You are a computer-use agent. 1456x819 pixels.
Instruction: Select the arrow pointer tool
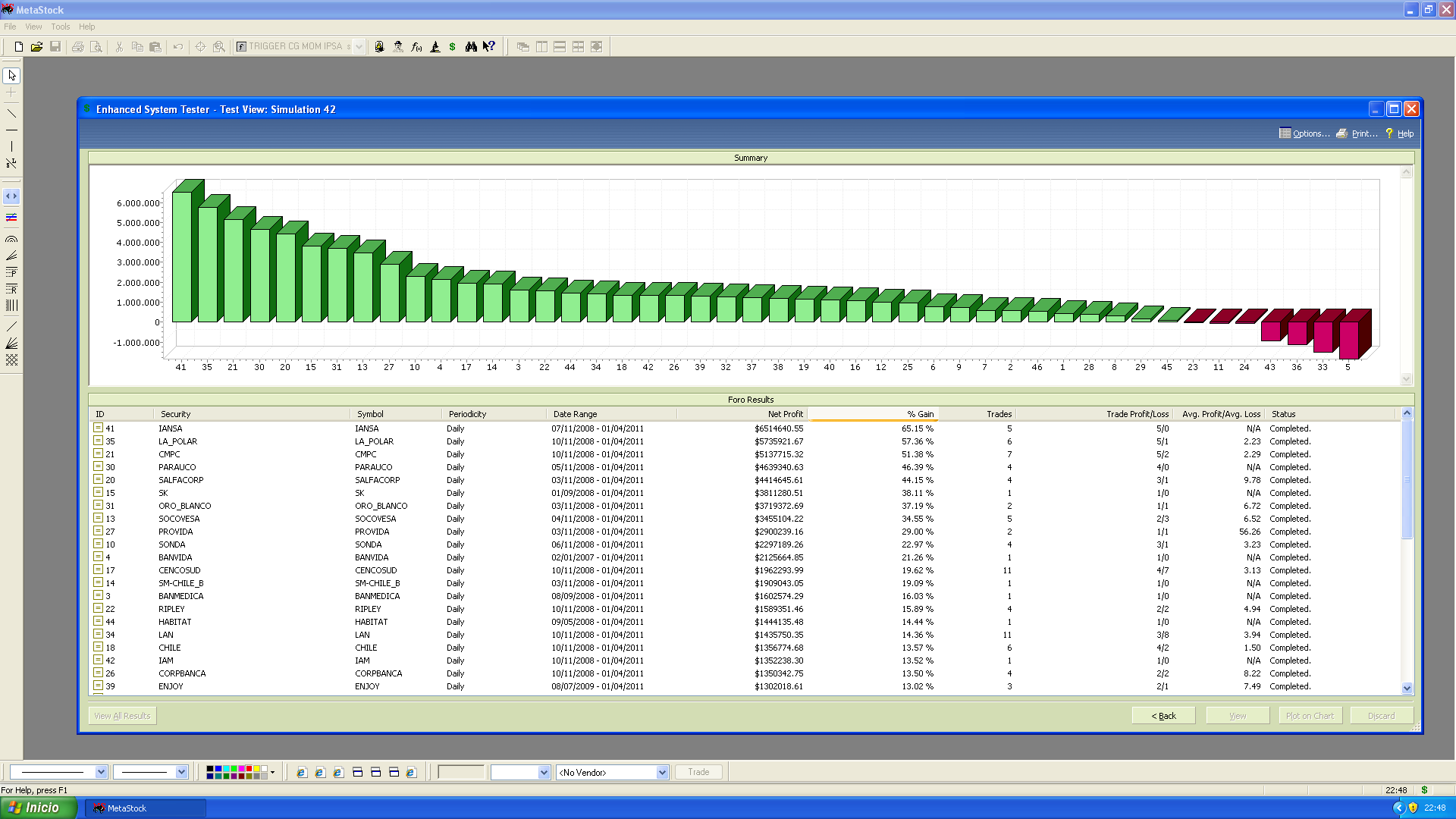pyautogui.click(x=11, y=76)
